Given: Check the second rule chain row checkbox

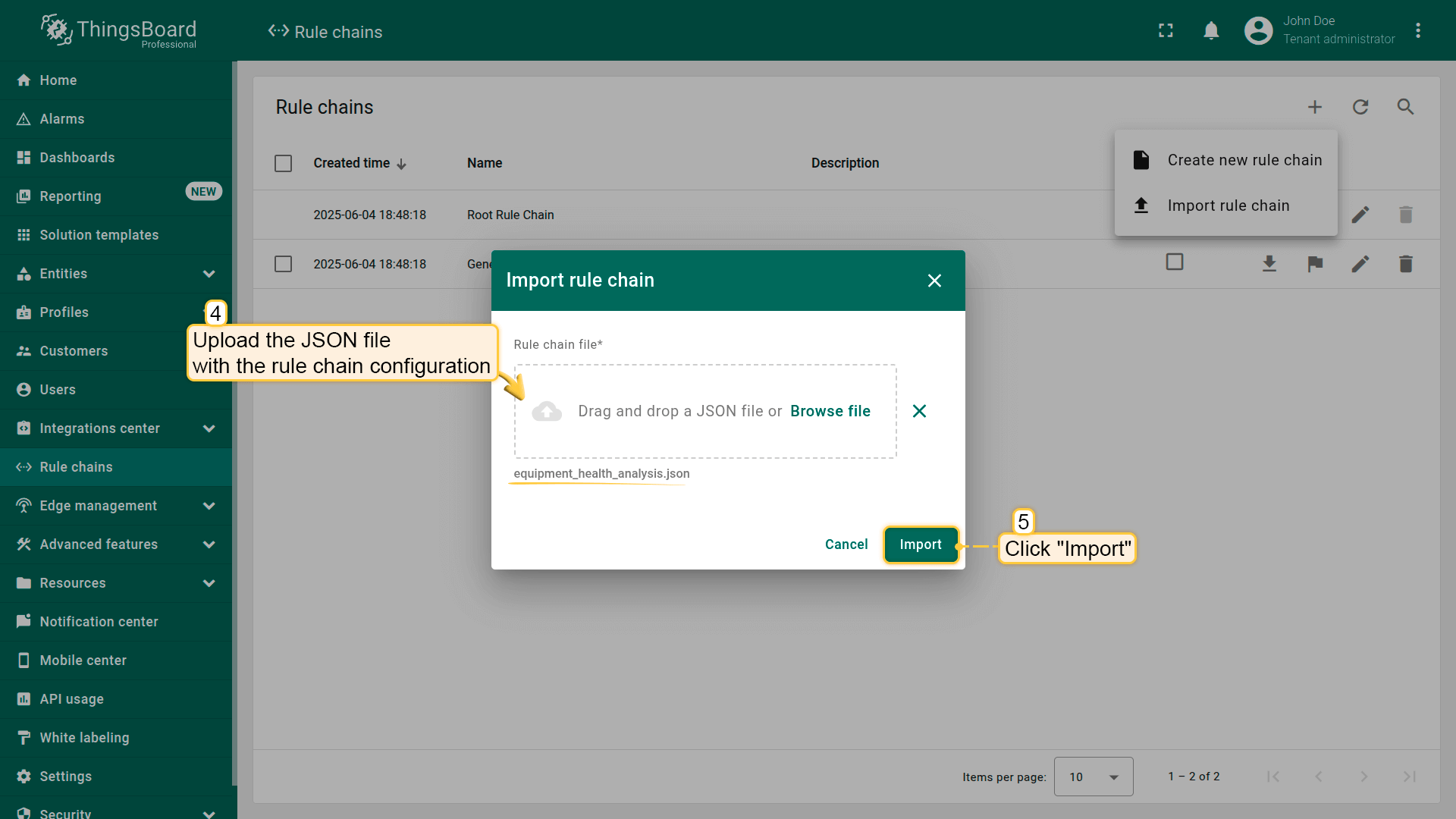Looking at the screenshot, I should tap(283, 264).
